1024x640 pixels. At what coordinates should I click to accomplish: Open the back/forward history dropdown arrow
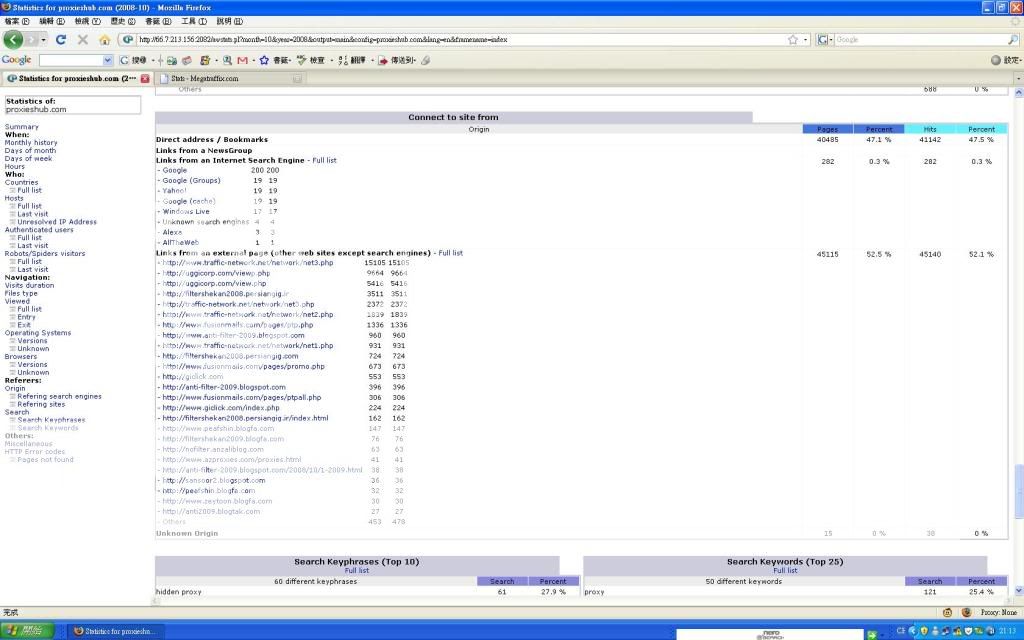[41, 40]
